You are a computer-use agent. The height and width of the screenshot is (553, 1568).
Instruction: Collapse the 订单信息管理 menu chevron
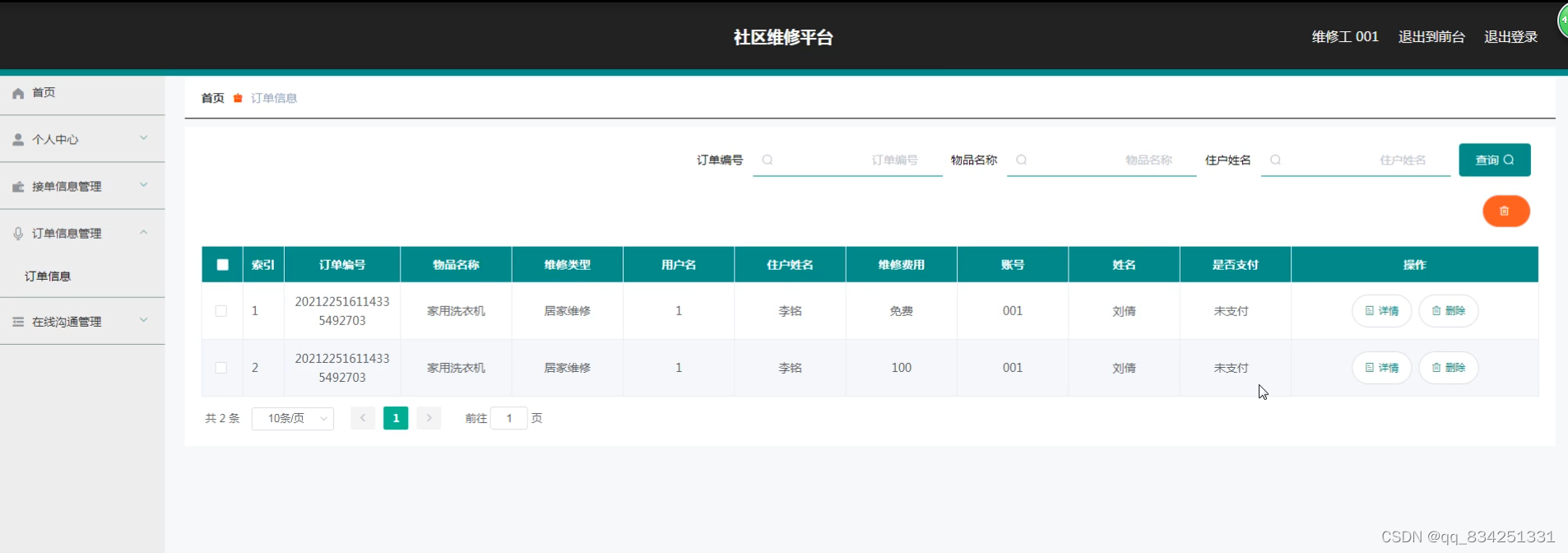coord(144,232)
